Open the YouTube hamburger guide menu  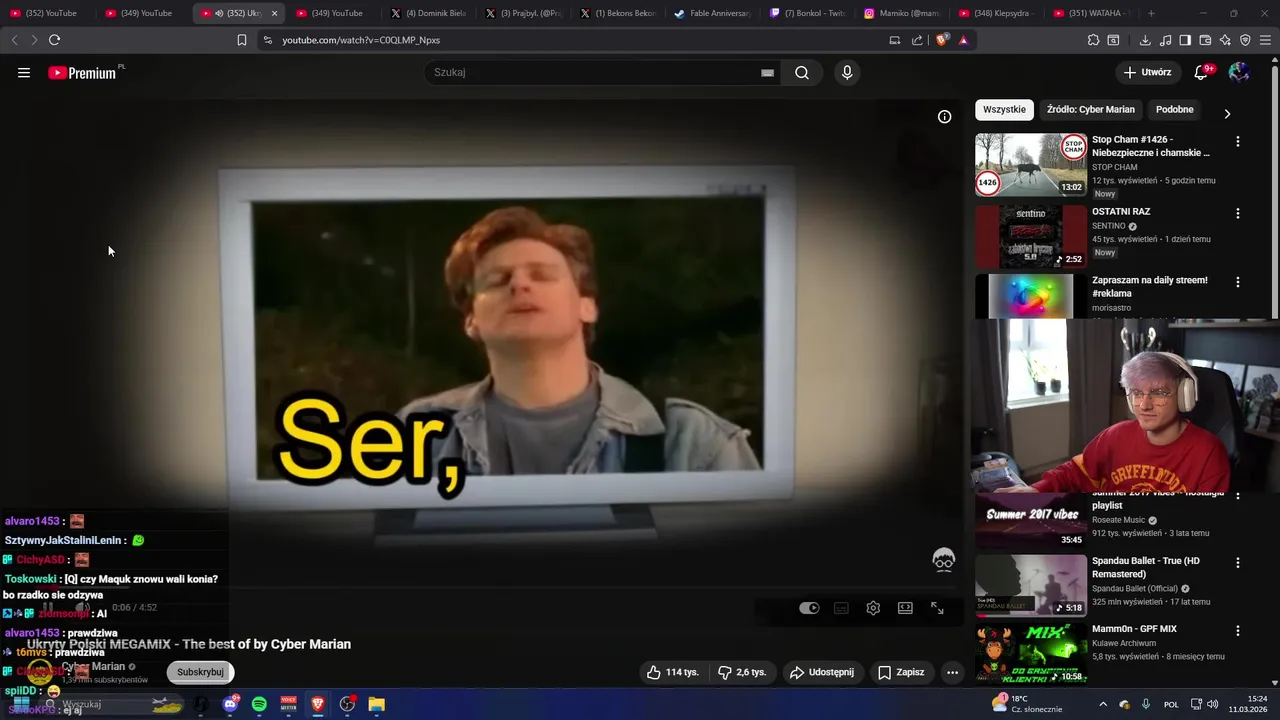tap(24, 73)
